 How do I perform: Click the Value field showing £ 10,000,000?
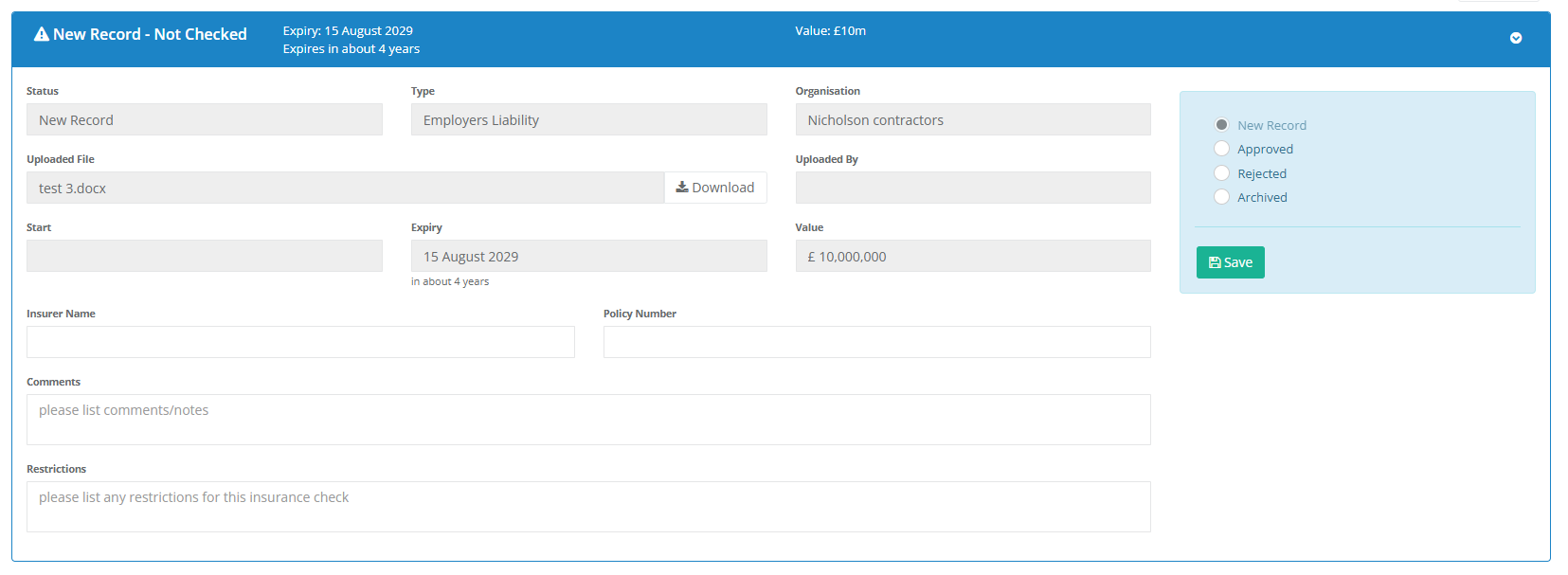972,256
